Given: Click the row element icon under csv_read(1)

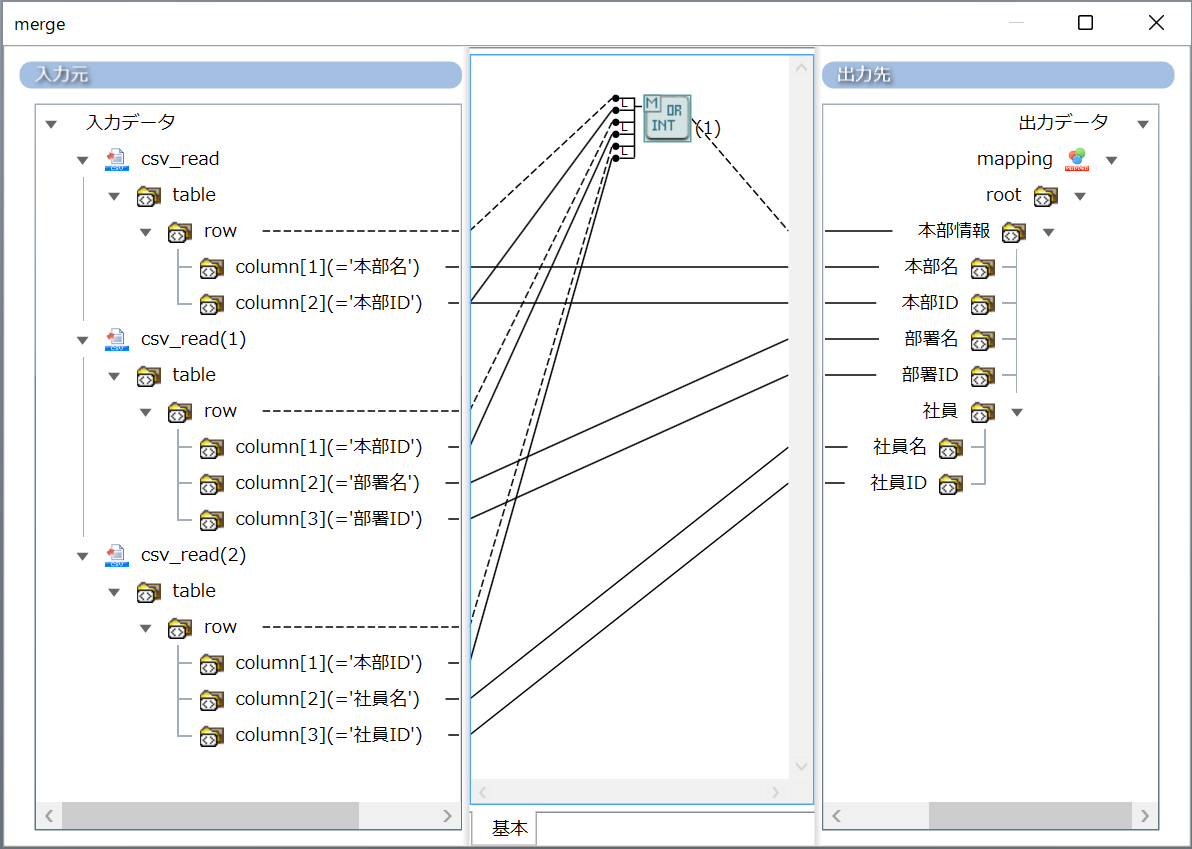Looking at the screenshot, I should click(x=180, y=412).
